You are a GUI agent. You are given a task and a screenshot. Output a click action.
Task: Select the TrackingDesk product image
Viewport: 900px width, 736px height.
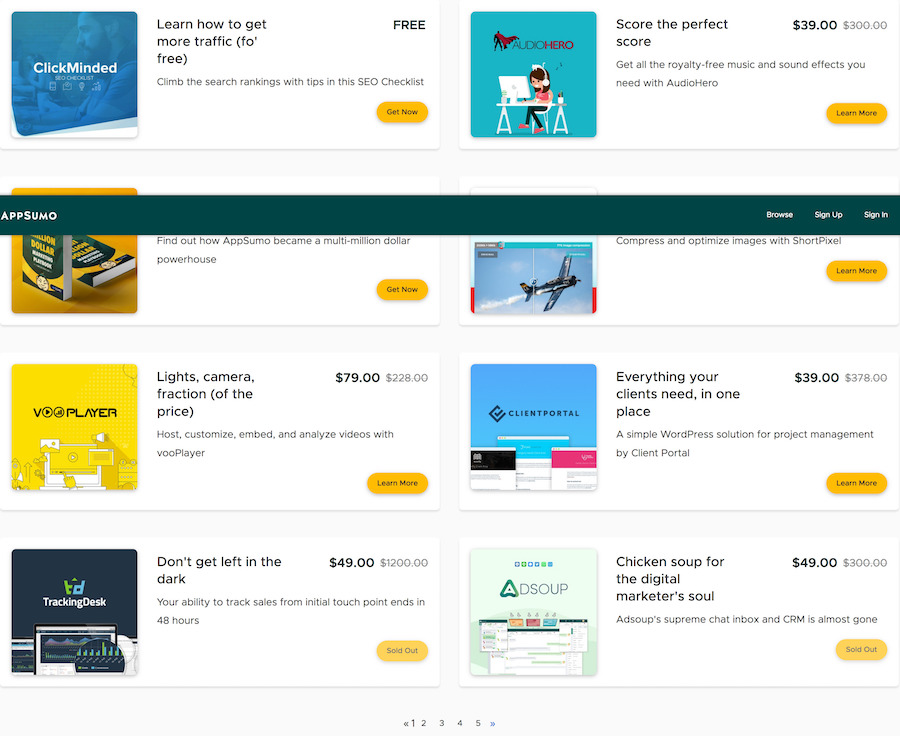click(x=74, y=612)
